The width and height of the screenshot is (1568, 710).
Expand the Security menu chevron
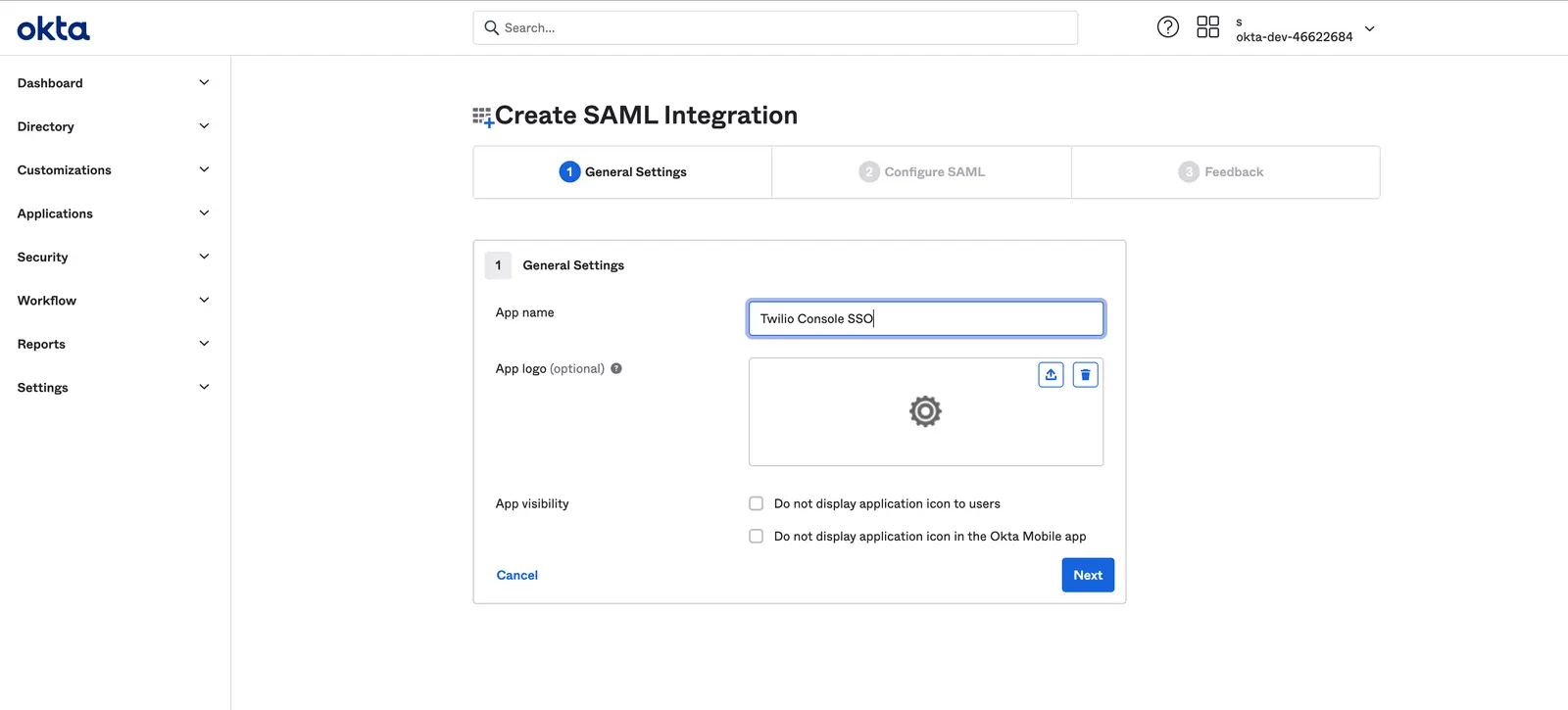coord(204,257)
